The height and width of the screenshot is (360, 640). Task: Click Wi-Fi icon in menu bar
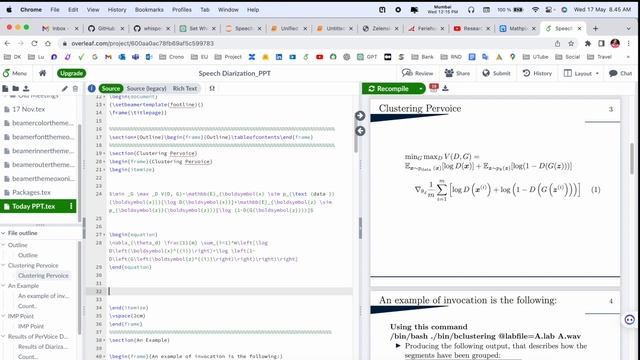535,9
